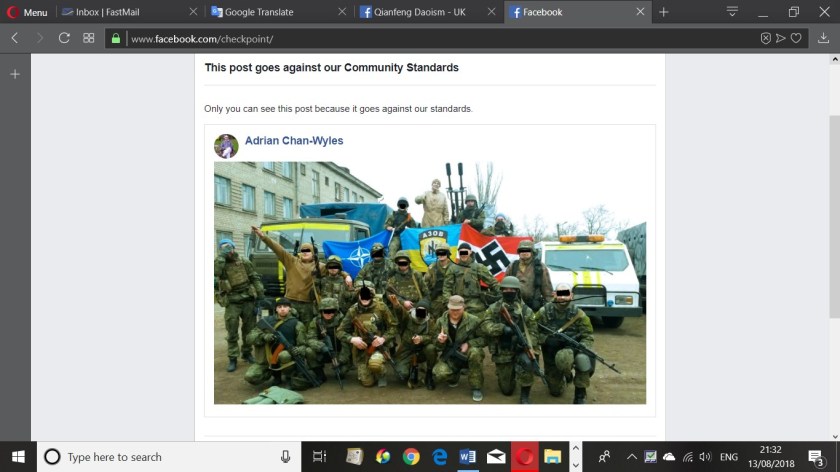This screenshot has width=840, height=472.
Task: Click the facebook.com/checkpoint address bar
Action: click(x=400, y=39)
